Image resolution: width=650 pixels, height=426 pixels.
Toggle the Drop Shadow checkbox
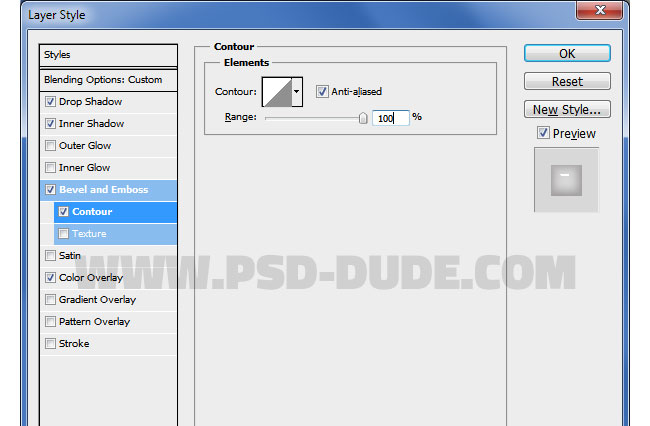pos(50,102)
